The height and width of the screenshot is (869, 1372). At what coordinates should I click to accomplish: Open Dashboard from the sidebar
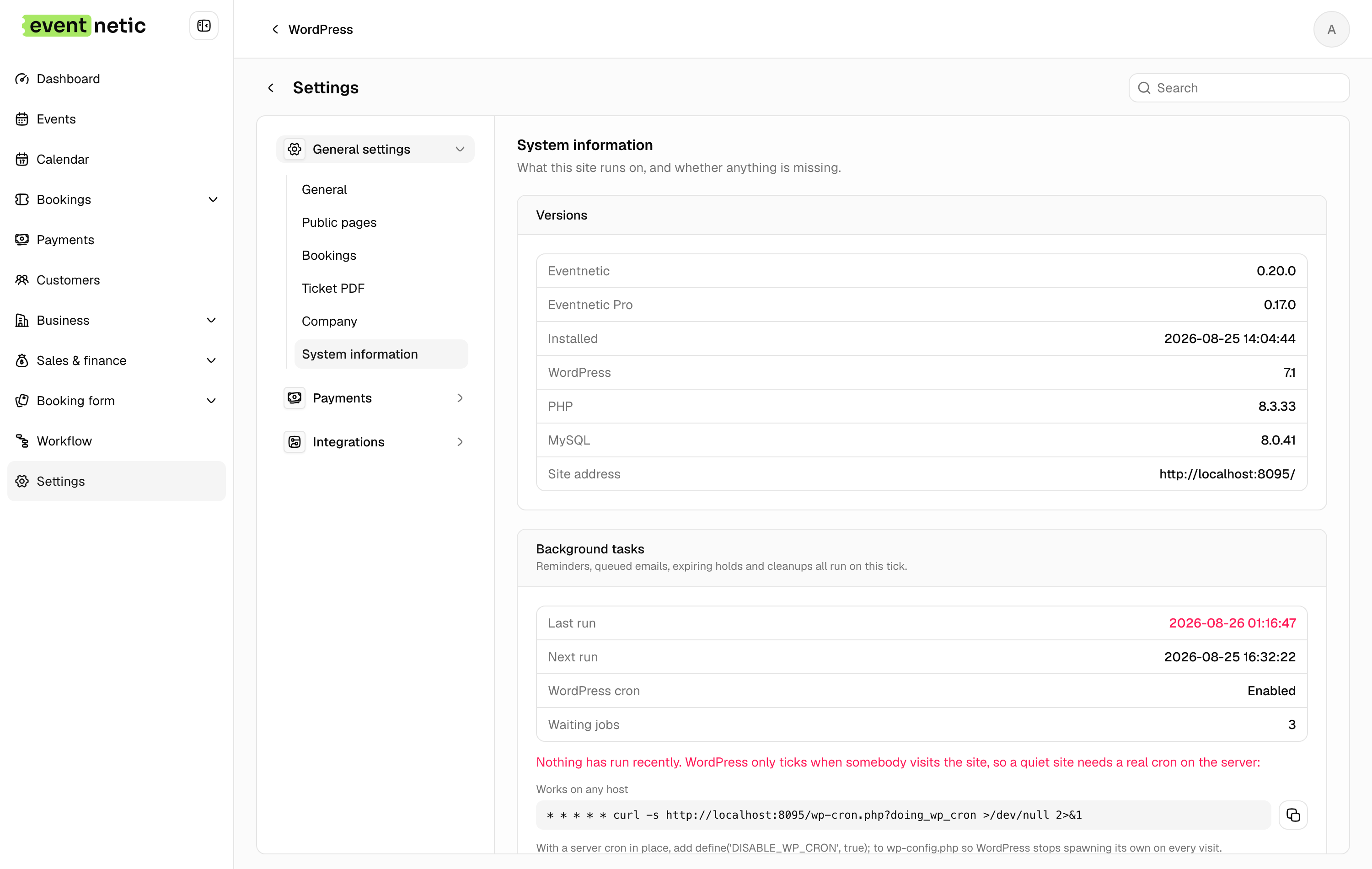[x=116, y=79]
